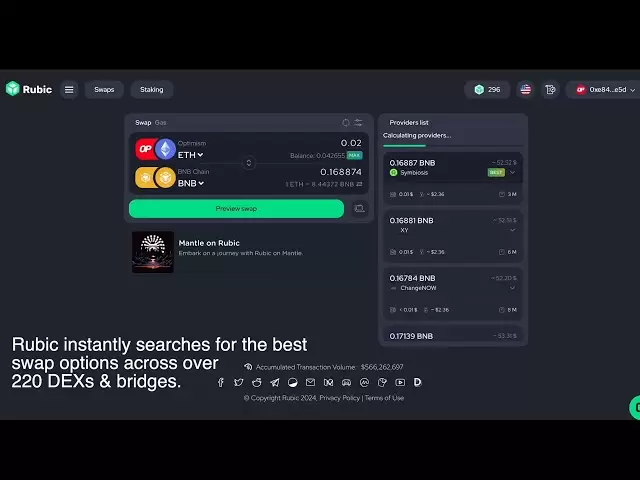Click the refresh icon in swap header

tap(346, 122)
